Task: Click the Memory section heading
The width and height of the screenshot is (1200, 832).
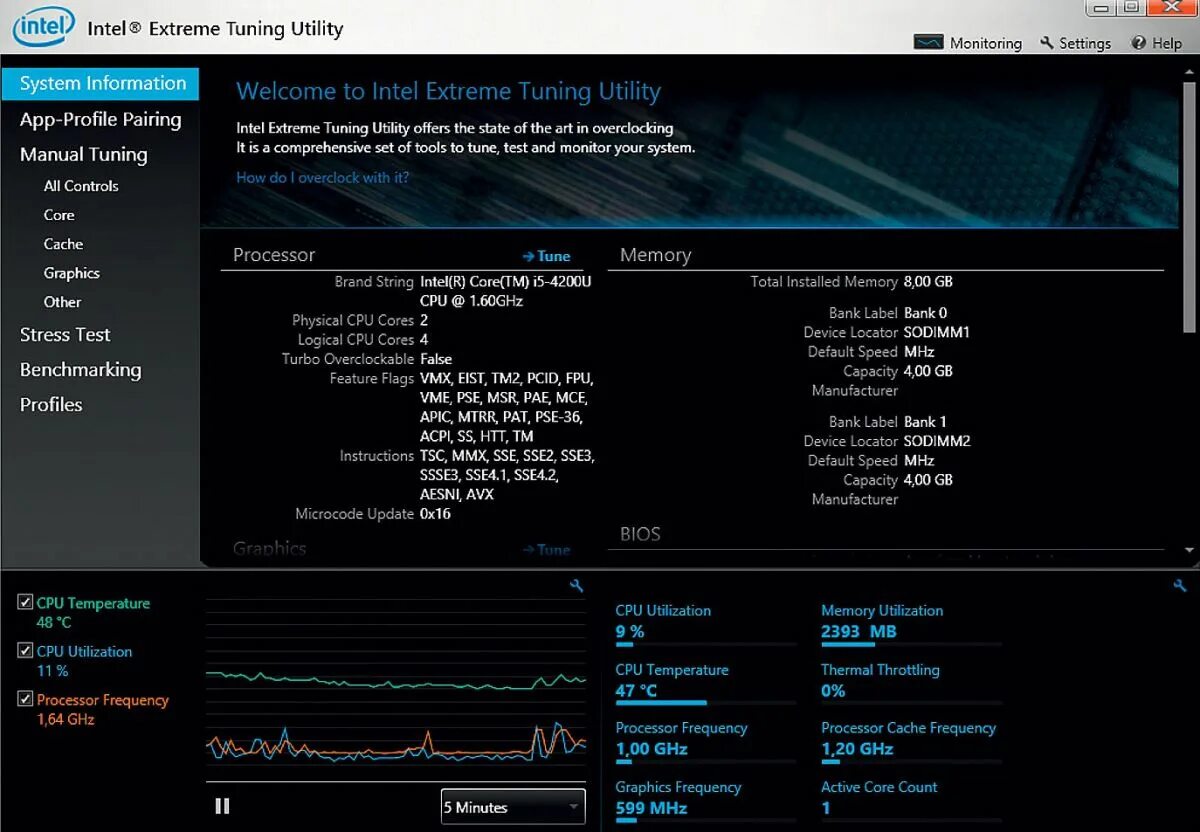Action: 655,255
